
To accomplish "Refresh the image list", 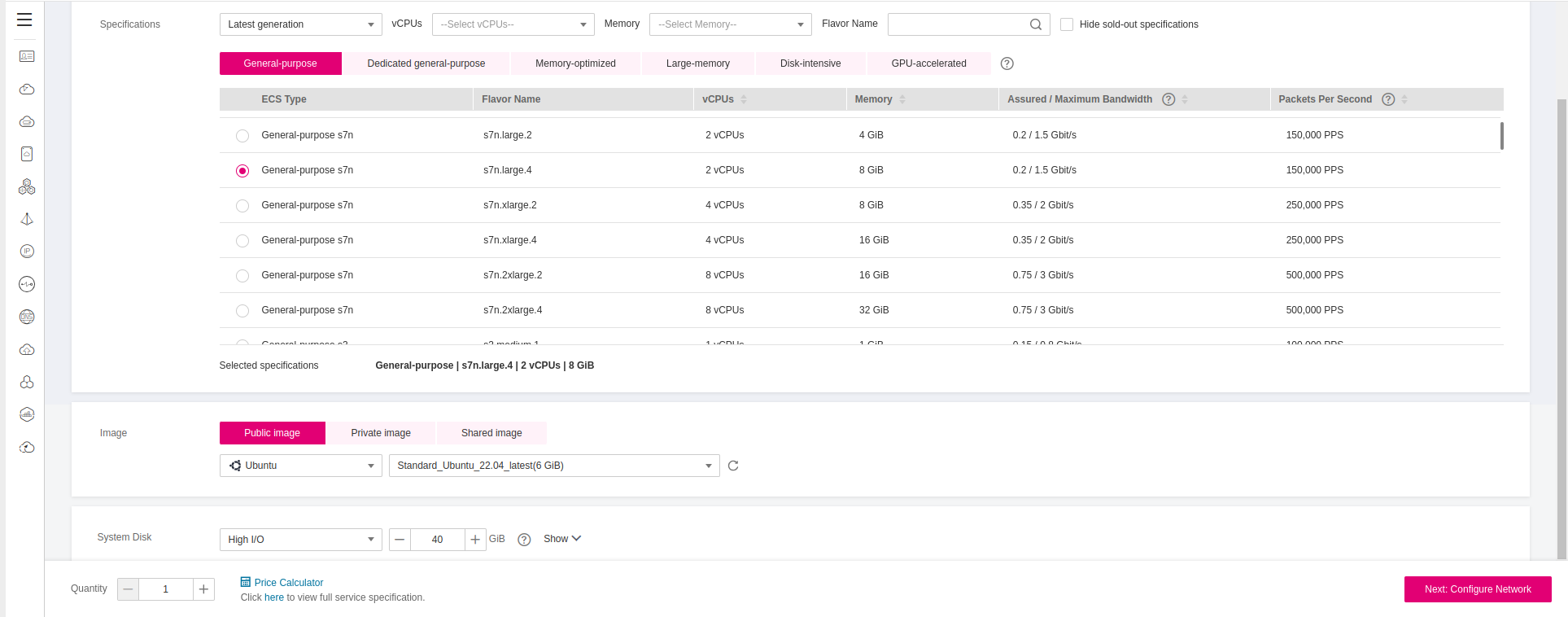I will [733, 466].
